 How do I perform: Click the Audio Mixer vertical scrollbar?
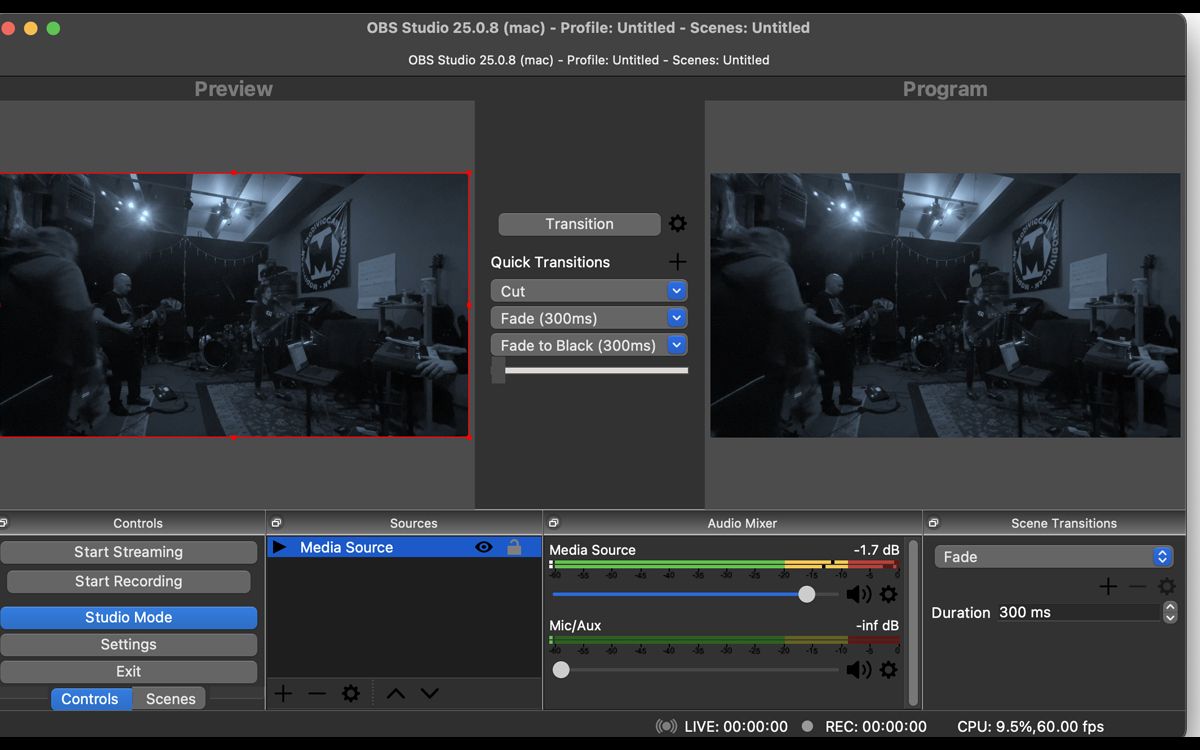pyautogui.click(x=912, y=623)
